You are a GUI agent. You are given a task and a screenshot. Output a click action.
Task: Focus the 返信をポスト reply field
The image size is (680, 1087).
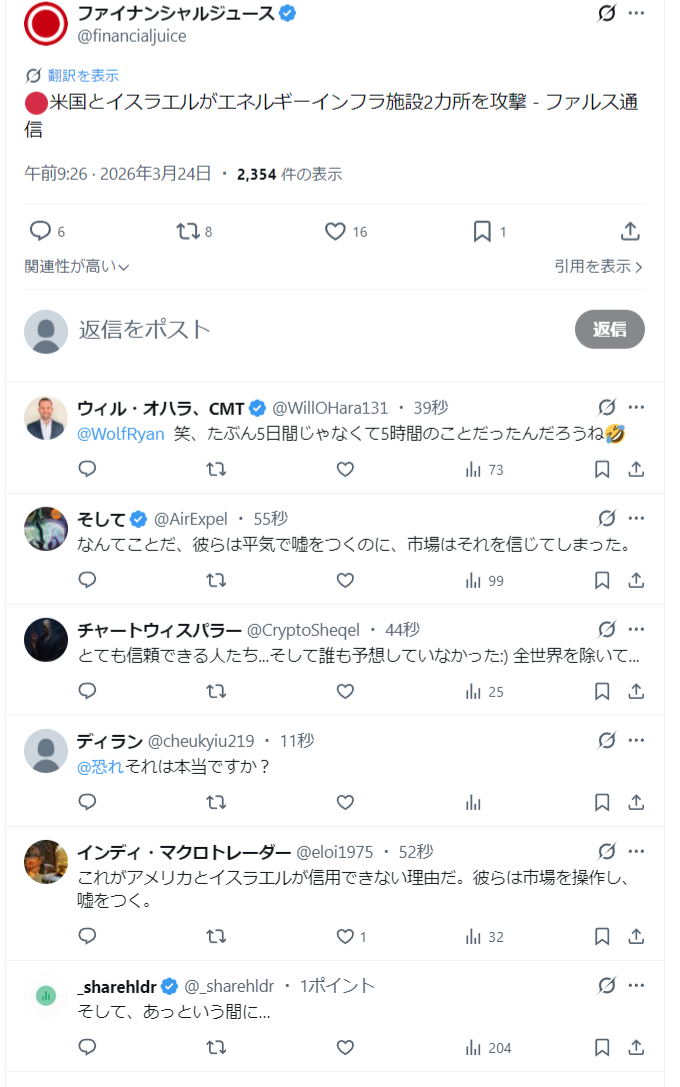pyautogui.click(x=300, y=329)
